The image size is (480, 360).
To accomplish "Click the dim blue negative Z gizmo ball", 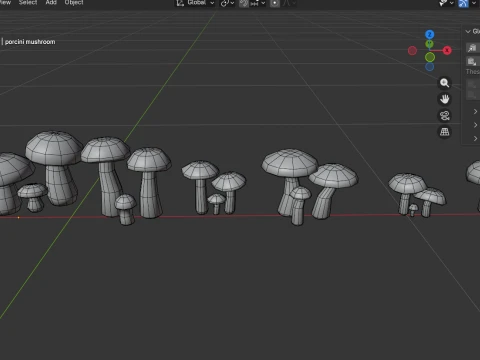I will [x=430, y=67].
